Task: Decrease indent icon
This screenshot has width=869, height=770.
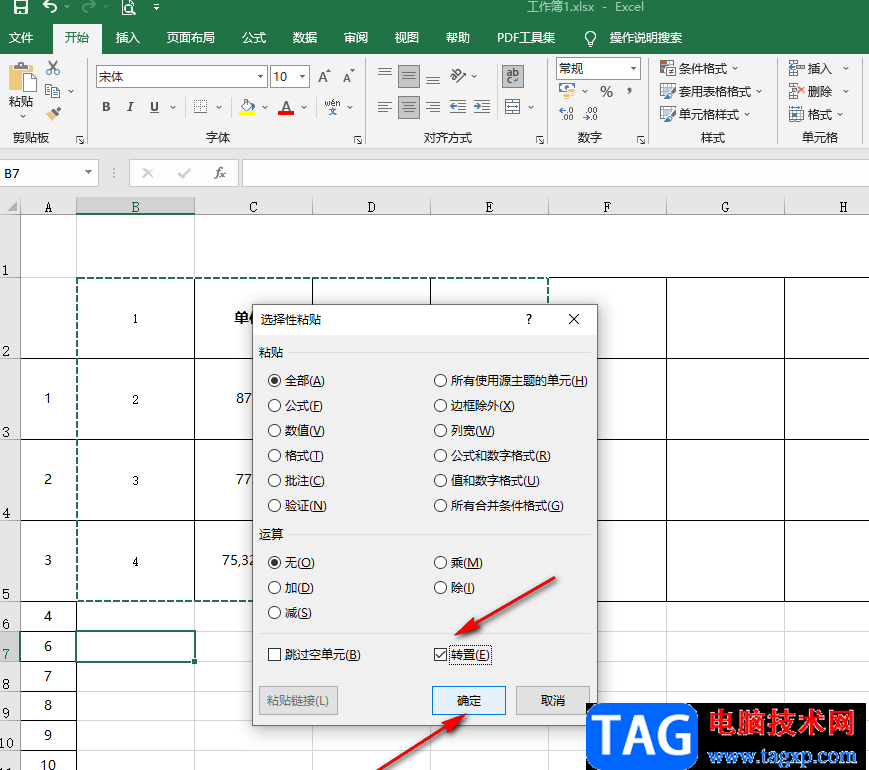Action: pos(458,107)
